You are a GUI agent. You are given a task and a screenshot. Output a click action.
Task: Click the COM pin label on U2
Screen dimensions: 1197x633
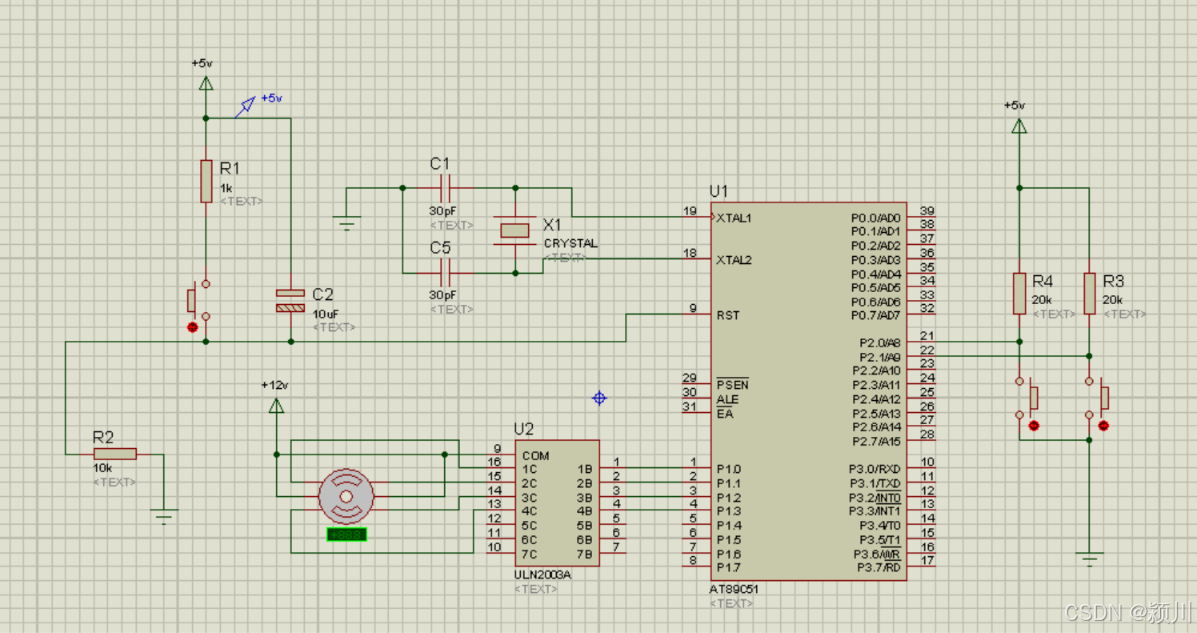pos(535,455)
